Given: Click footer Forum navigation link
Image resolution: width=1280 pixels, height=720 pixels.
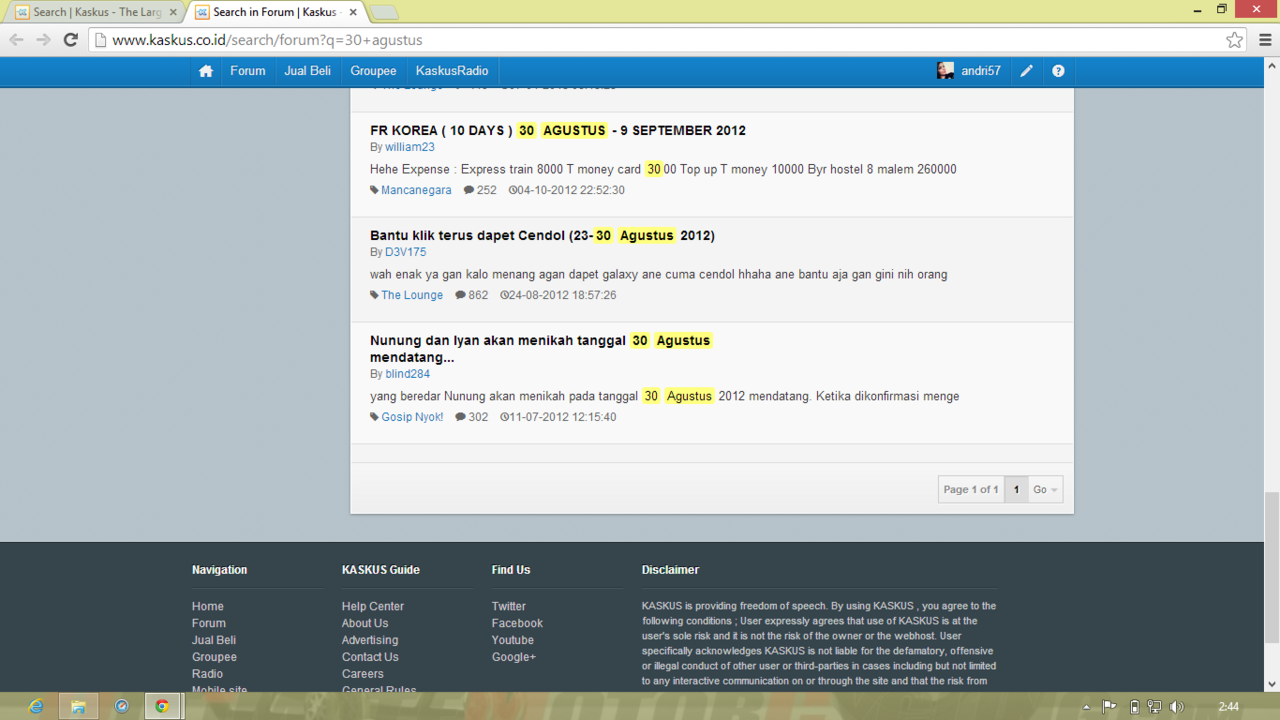Looking at the screenshot, I should tap(209, 623).
